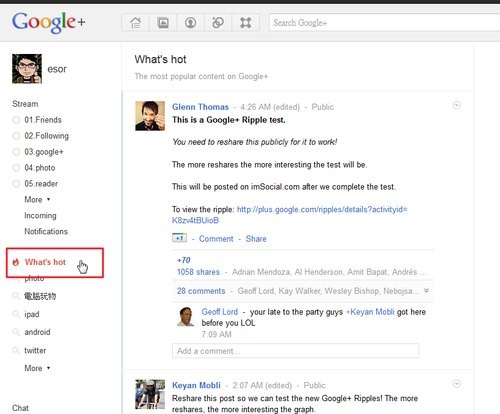Select the 03.google+ circle radio
Image resolution: width=500 pixels, height=414 pixels.
coord(16,152)
